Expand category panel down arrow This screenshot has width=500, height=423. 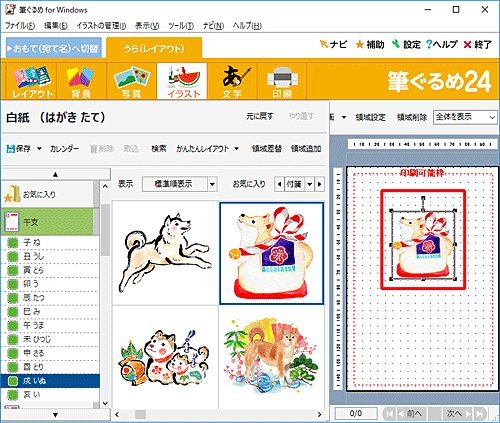pos(55,415)
